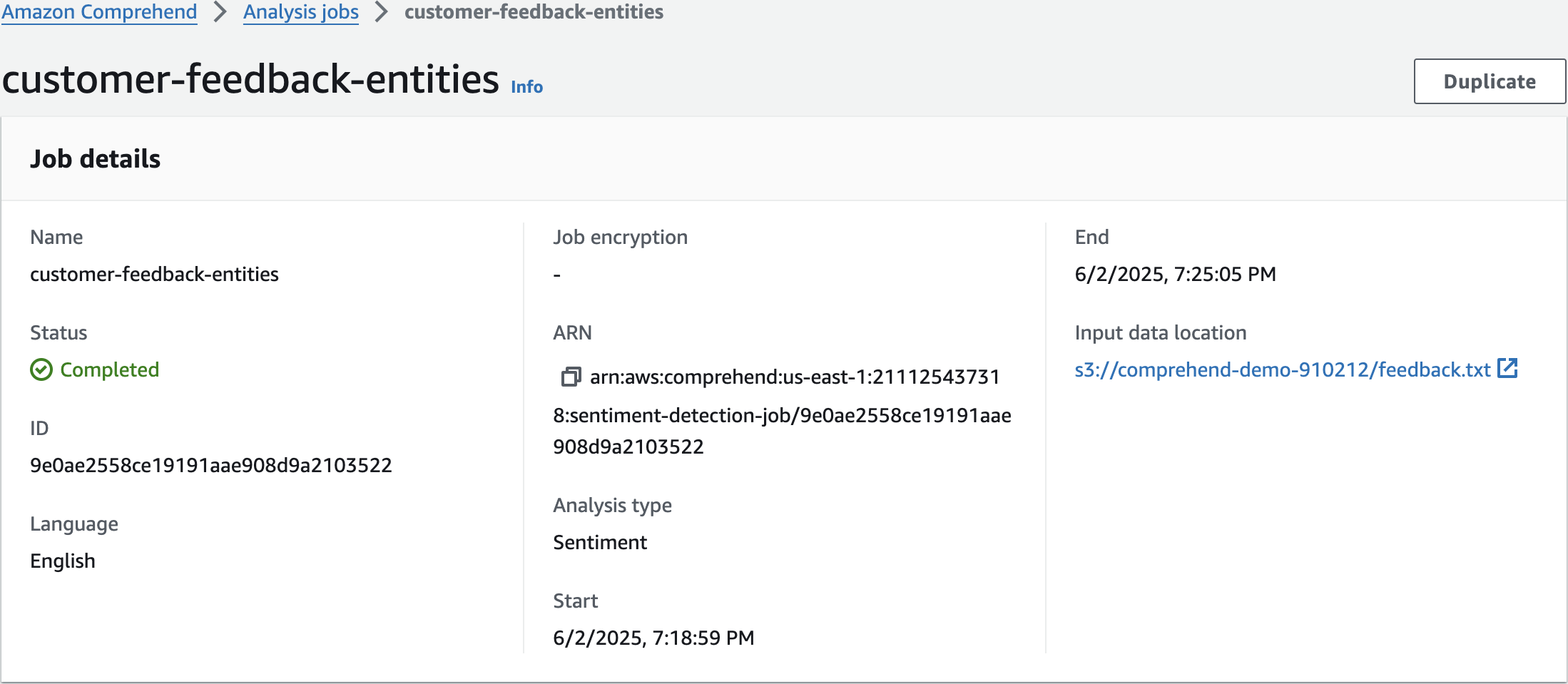This screenshot has width=1568, height=684.
Task: Click the customer-feedback-entities breadcrumb text
Action: click(x=534, y=12)
